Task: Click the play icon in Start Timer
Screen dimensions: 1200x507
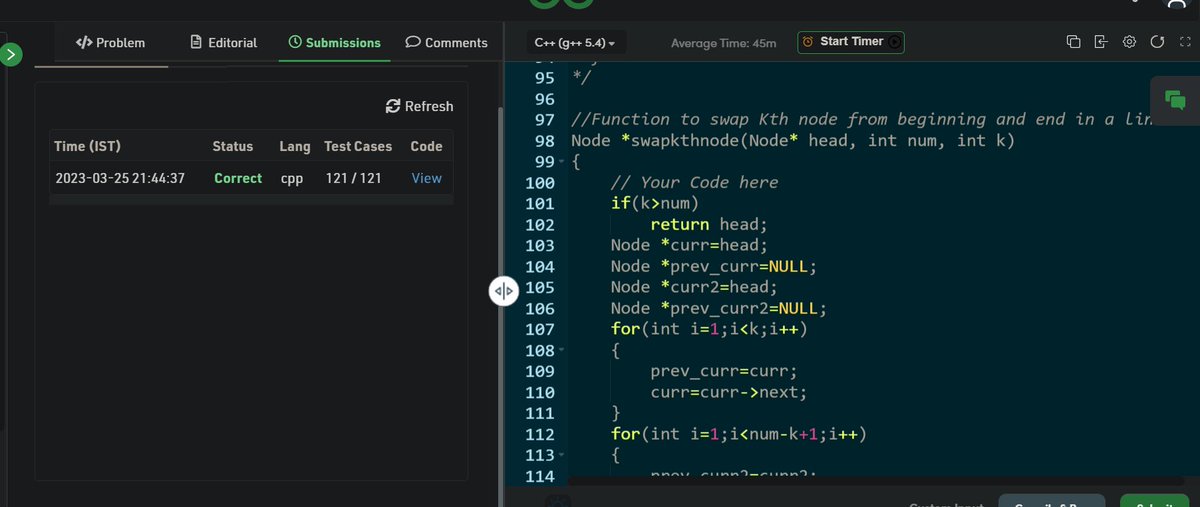Action: (894, 42)
